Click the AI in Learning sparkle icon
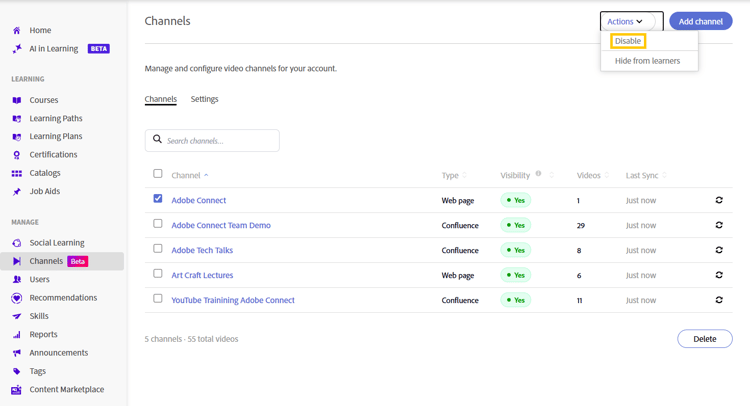The width and height of the screenshot is (750, 406). click(17, 49)
